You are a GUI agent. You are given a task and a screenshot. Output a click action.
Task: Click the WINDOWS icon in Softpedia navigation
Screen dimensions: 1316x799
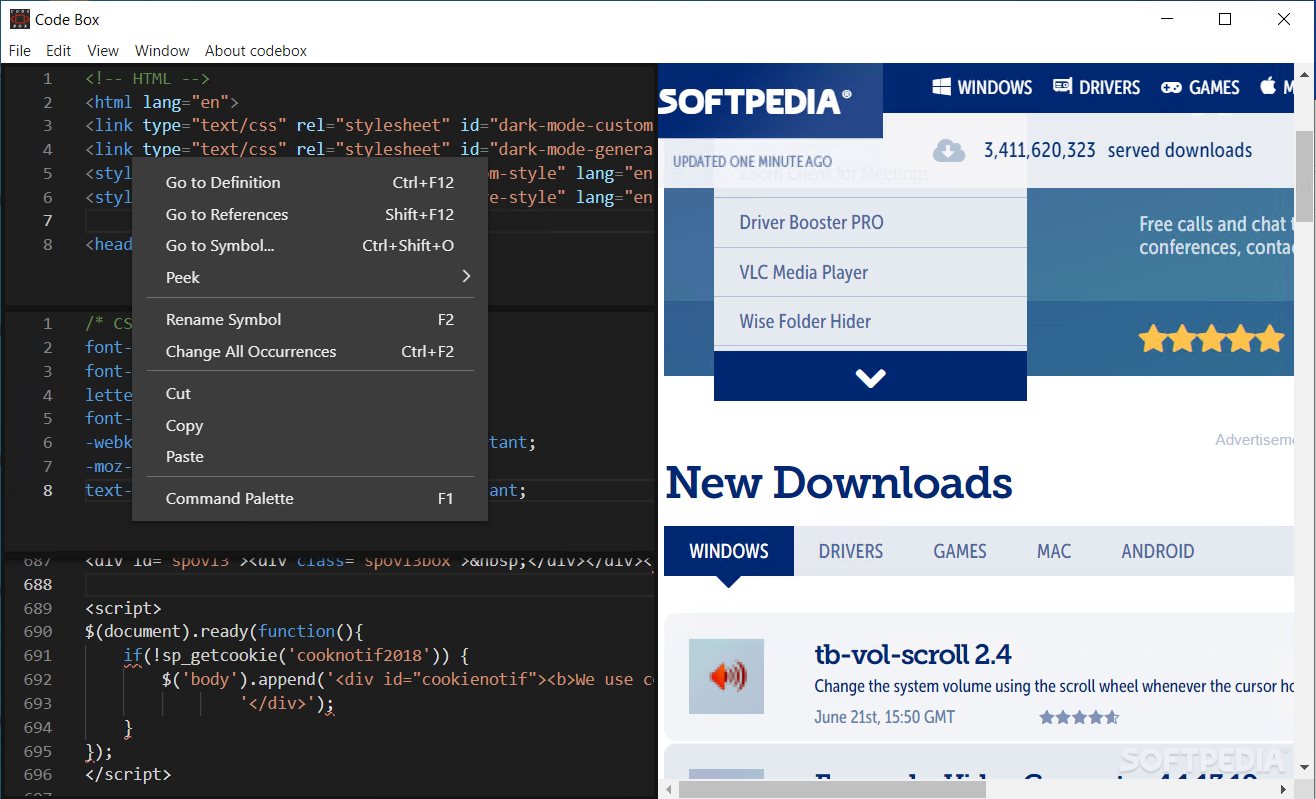click(940, 87)
